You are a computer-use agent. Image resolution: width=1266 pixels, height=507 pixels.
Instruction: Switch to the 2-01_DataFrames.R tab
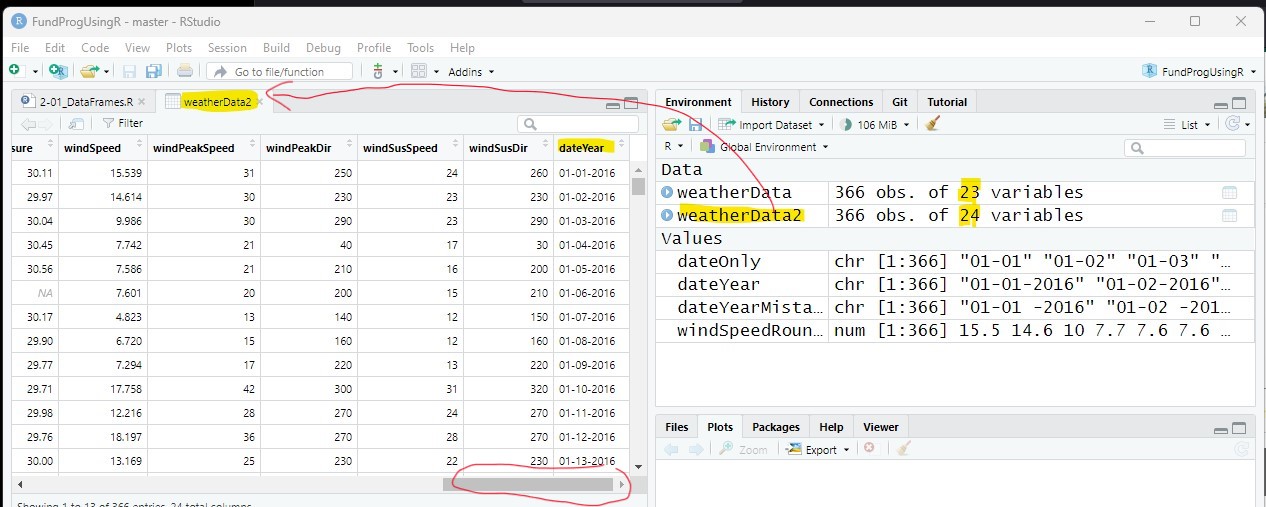84,102
